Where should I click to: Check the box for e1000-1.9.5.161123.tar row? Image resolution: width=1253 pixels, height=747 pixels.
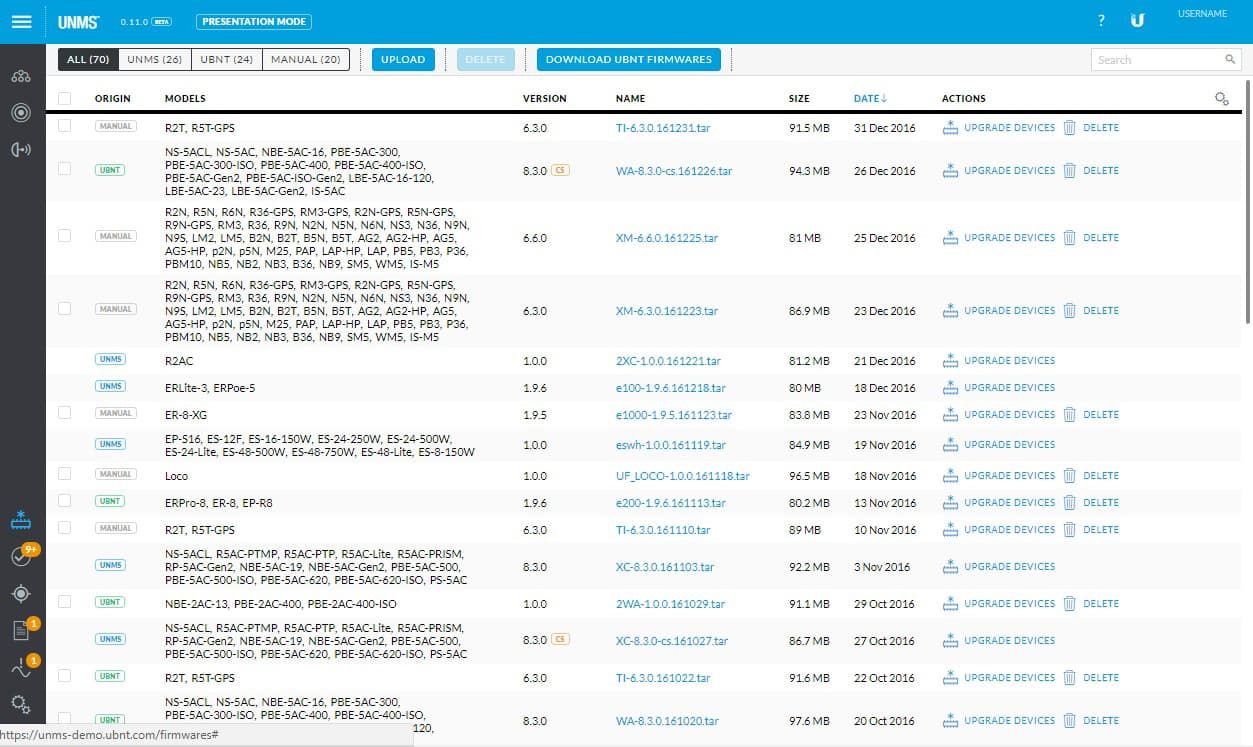pos(65,413)
